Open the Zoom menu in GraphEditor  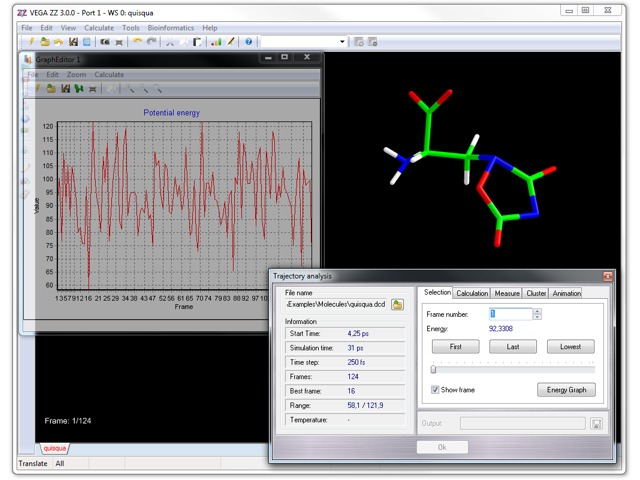[x=76, y=74]
